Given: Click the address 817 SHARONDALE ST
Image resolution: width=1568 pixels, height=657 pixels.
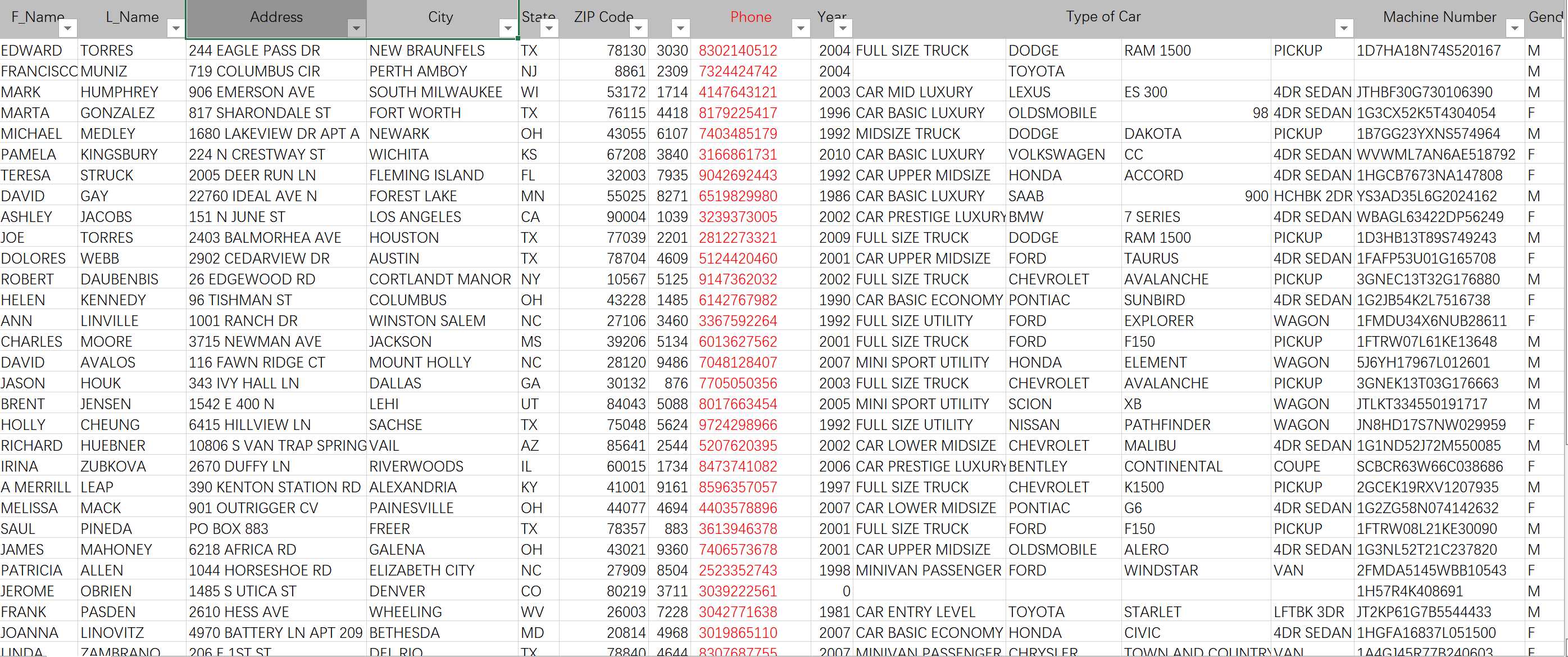Looking at the screenshot, I should coord(276,112).
